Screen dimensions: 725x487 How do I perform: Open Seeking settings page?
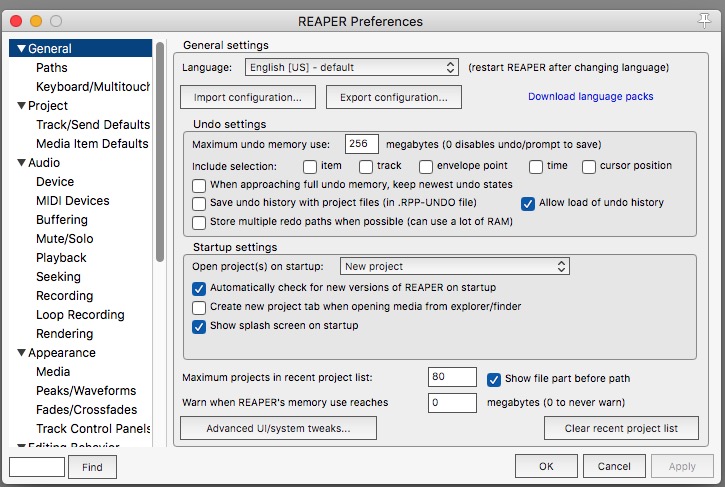tap(58, 277)
